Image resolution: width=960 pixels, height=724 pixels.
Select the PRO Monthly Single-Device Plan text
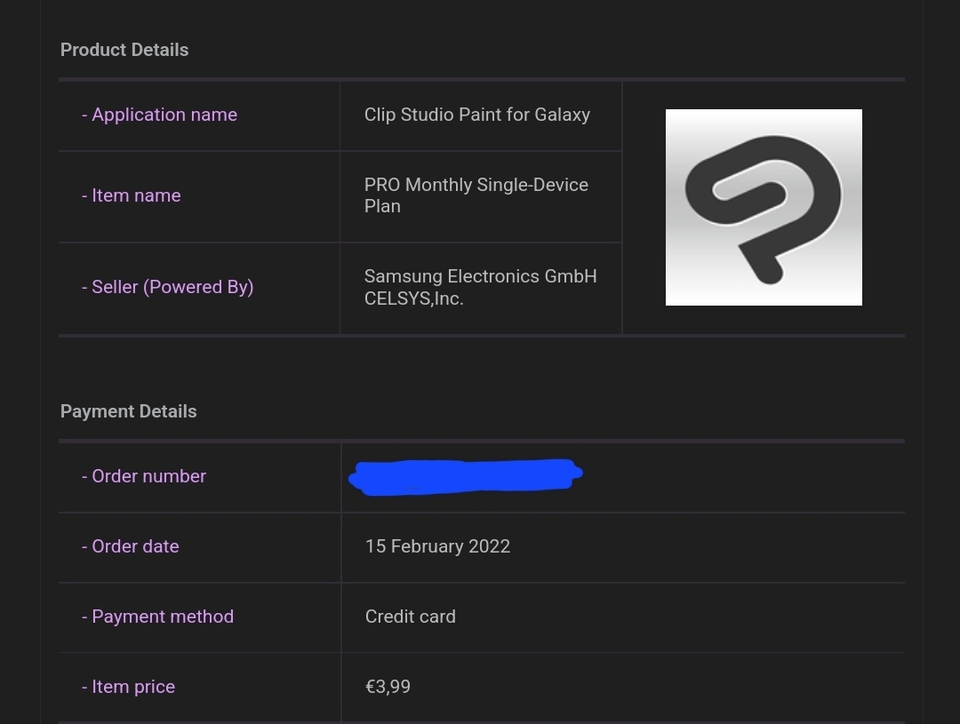pyautogui.click(x=476, y=195)
